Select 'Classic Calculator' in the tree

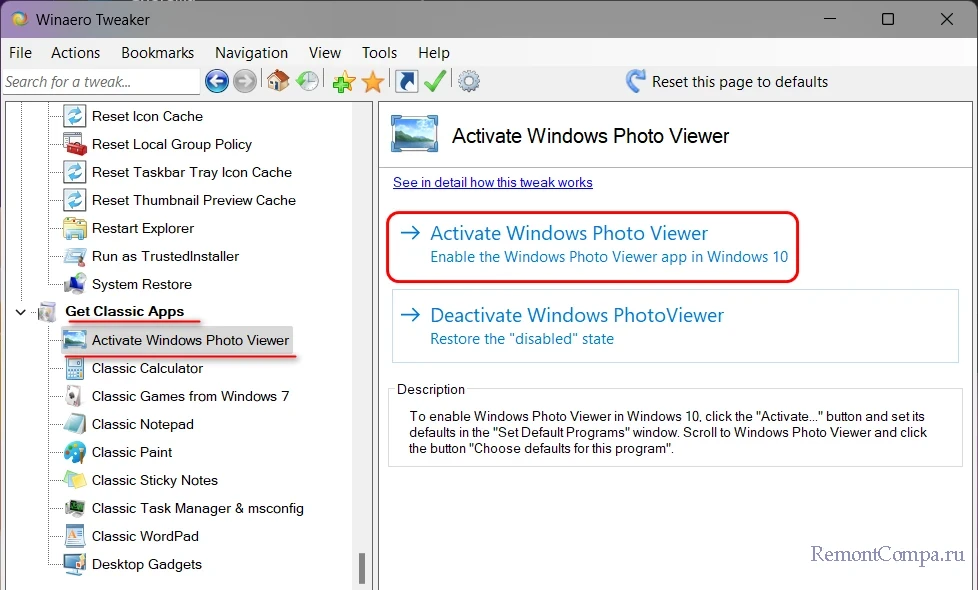tap(147, 368)
